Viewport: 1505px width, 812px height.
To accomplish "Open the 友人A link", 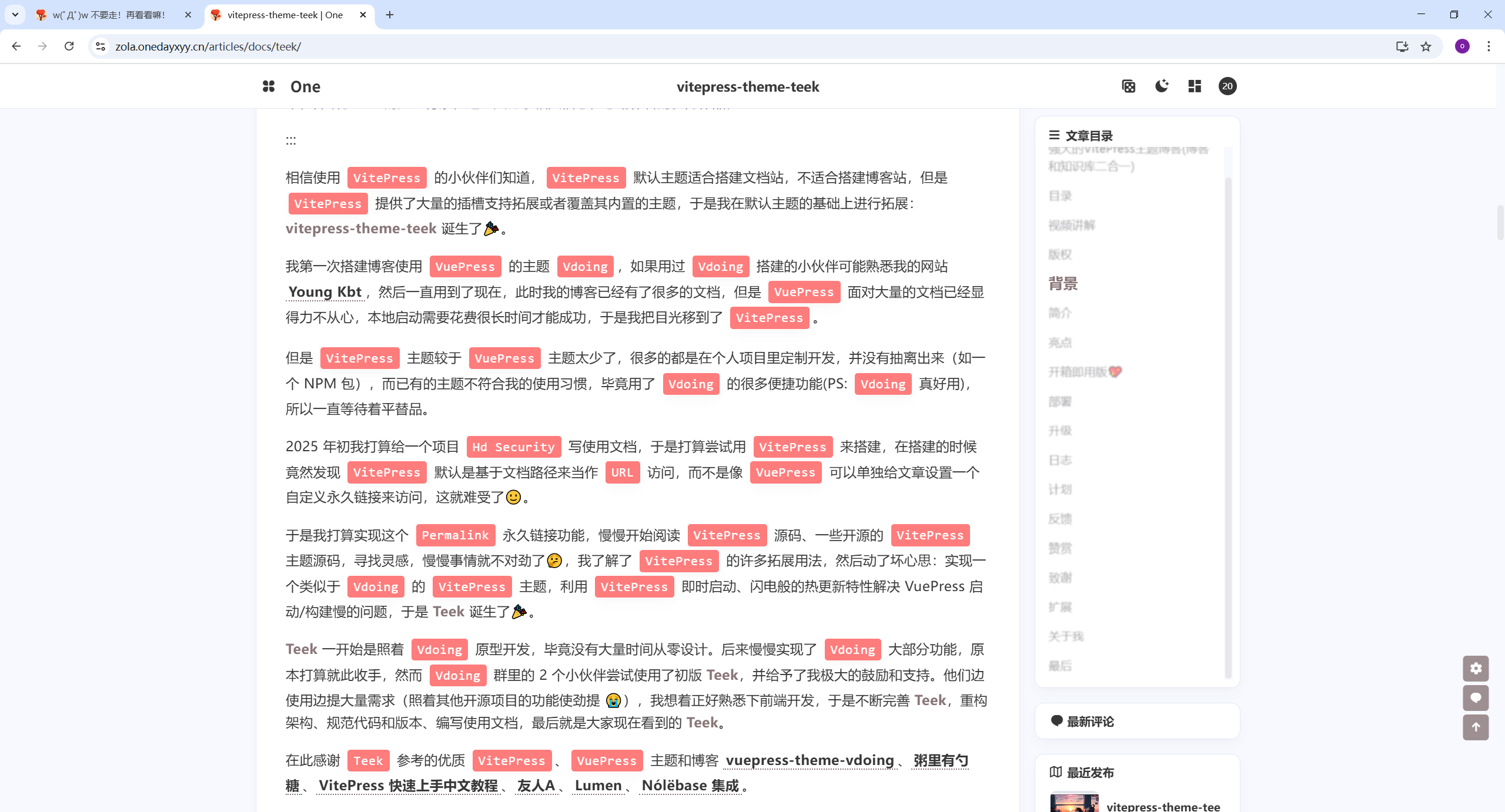I will coord(536,786).
